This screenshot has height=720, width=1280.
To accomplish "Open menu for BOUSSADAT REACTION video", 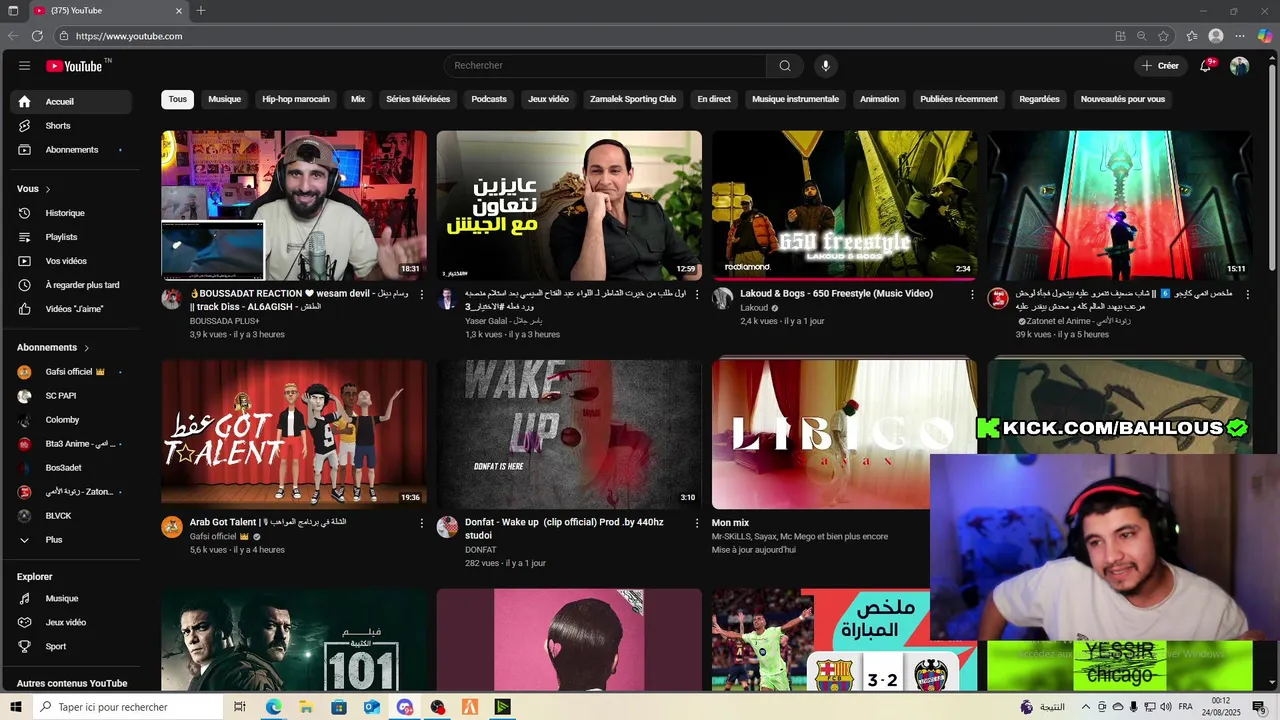I will click(x=421, y=295).
